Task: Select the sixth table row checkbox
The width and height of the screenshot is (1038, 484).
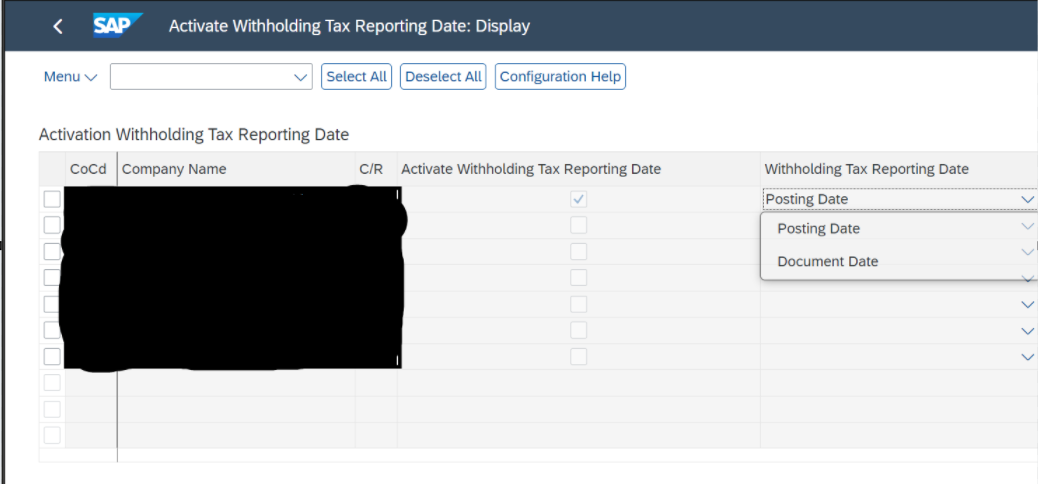Action: pyautogui.click(x=52, y=330)
